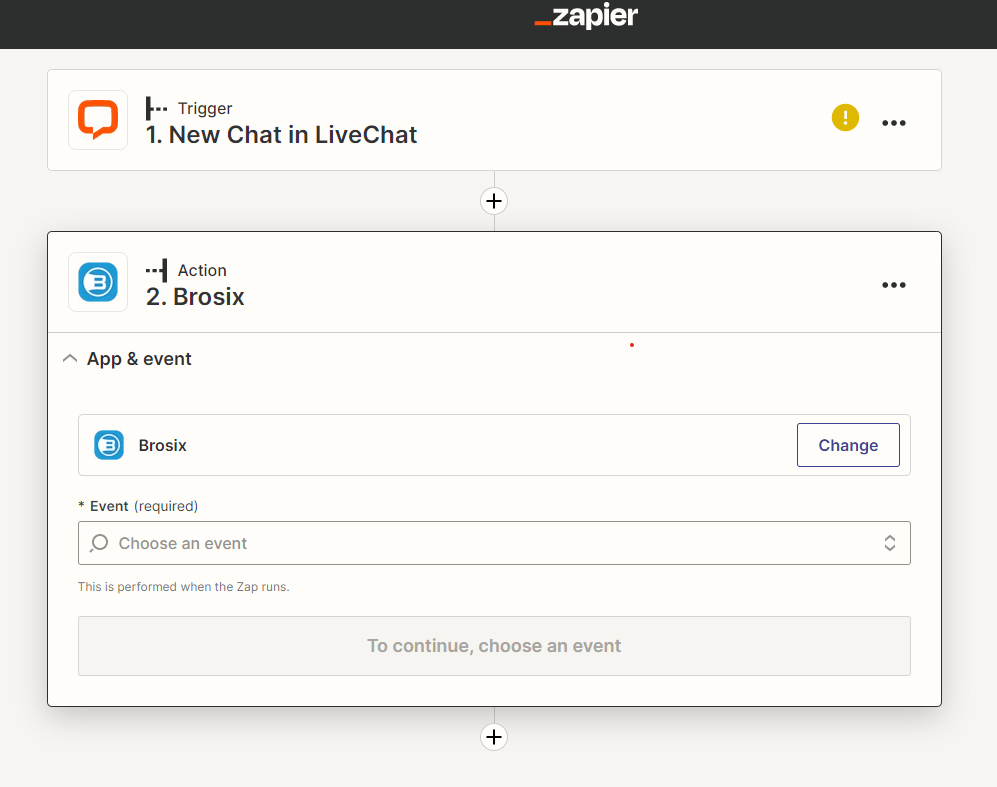Click the yellow warning icon on trigger
Image resolution: width=997 pixels, height=787 pixels.
(845, 119)
